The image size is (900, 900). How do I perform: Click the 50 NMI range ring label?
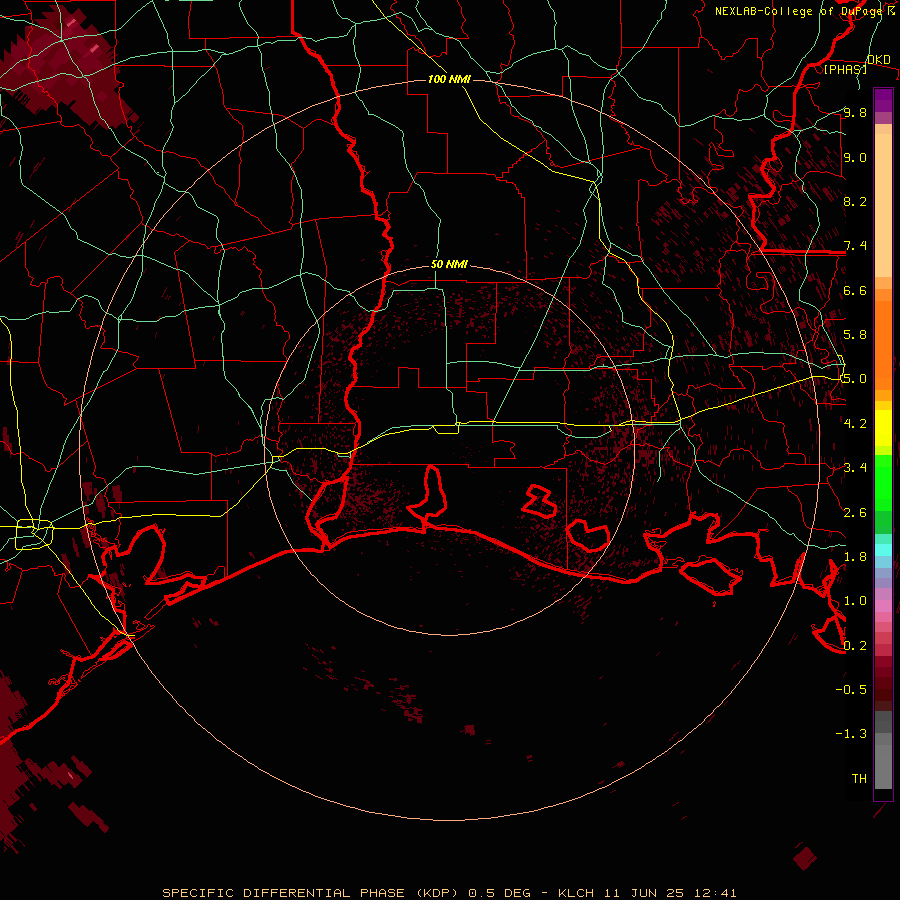point(449,264)
